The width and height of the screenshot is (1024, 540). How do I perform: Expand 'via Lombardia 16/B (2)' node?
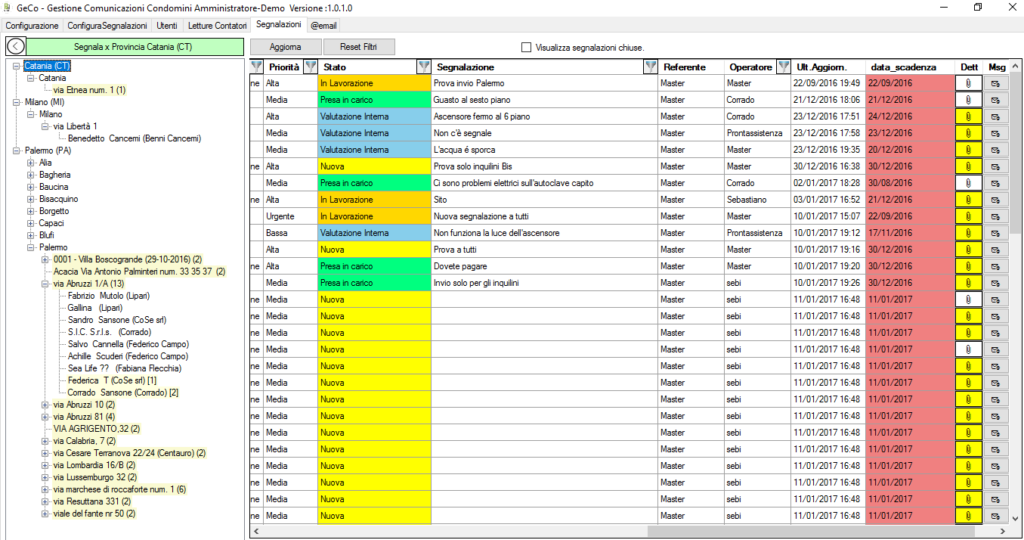[x=45, y=465]
